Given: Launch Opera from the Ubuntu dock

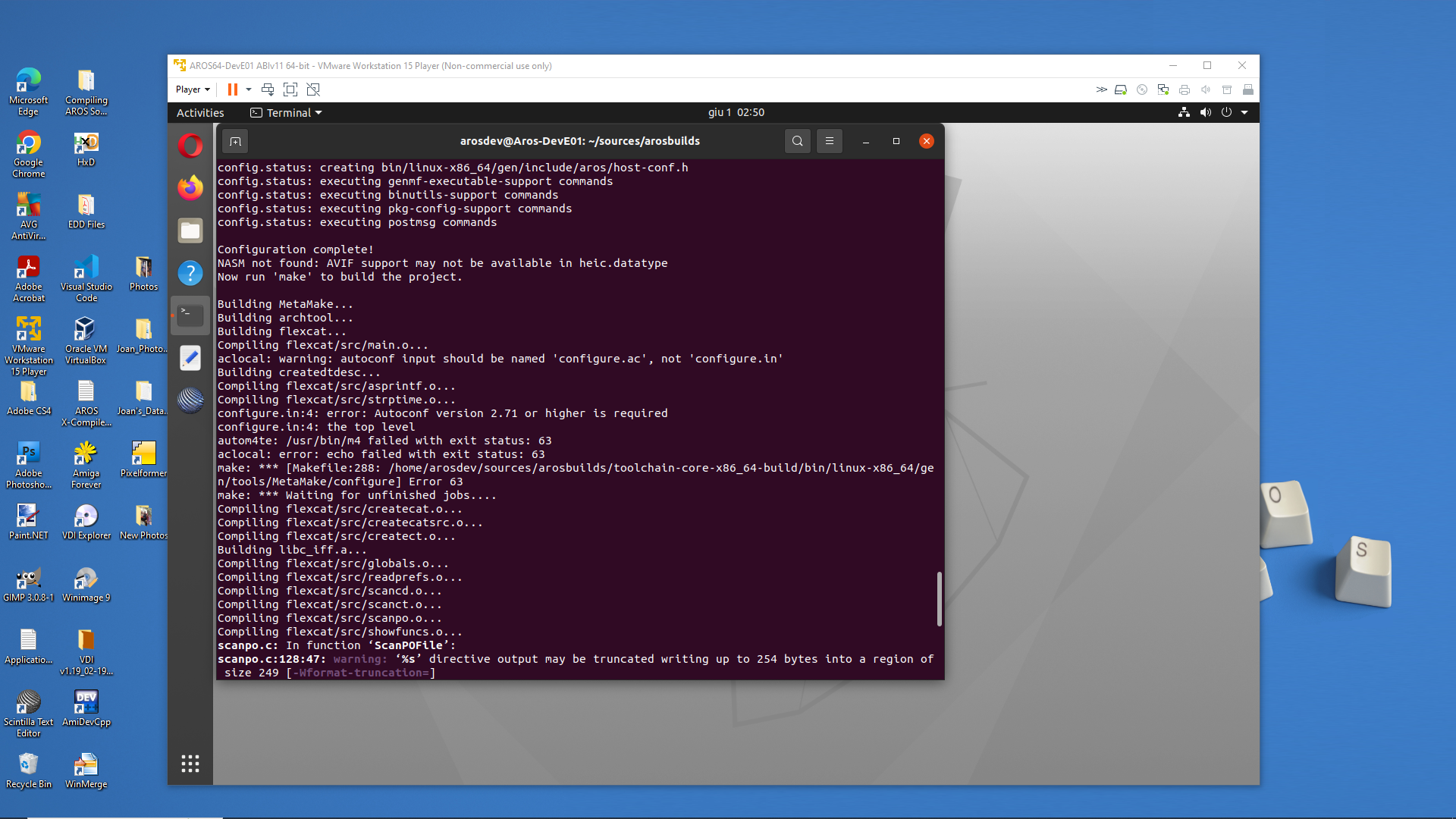Looking at the screenshot, I should (x=190, y=146).
